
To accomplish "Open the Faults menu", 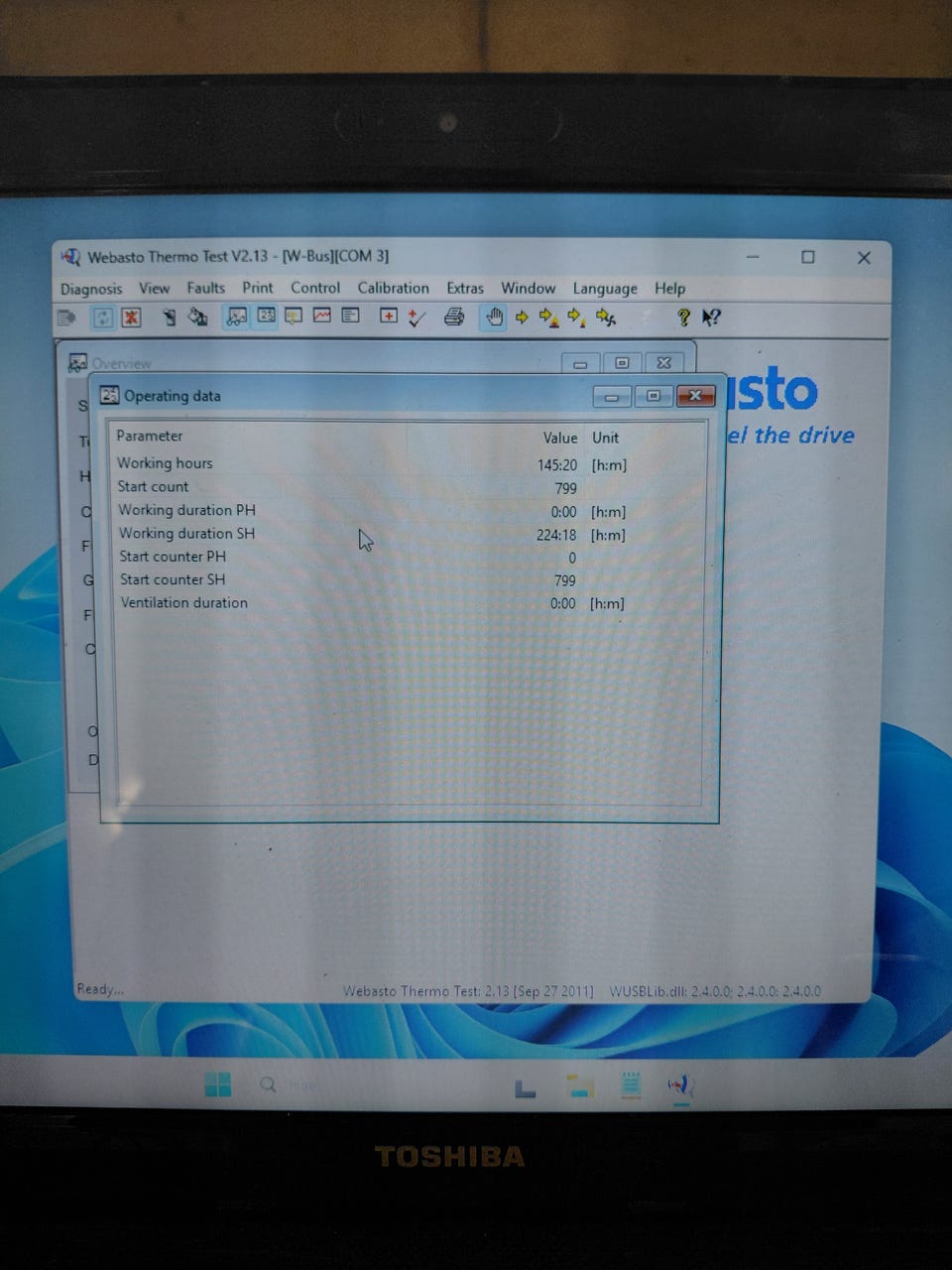I will click(205, 288).
